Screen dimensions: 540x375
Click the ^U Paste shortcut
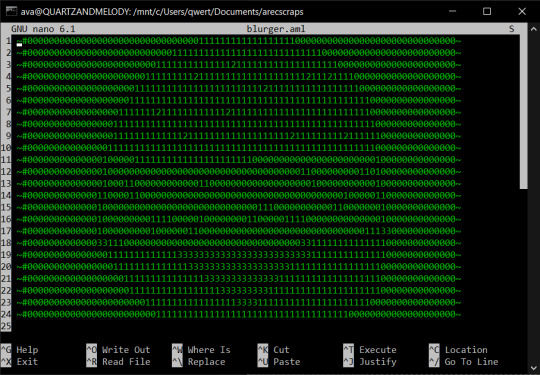(279, 362)
